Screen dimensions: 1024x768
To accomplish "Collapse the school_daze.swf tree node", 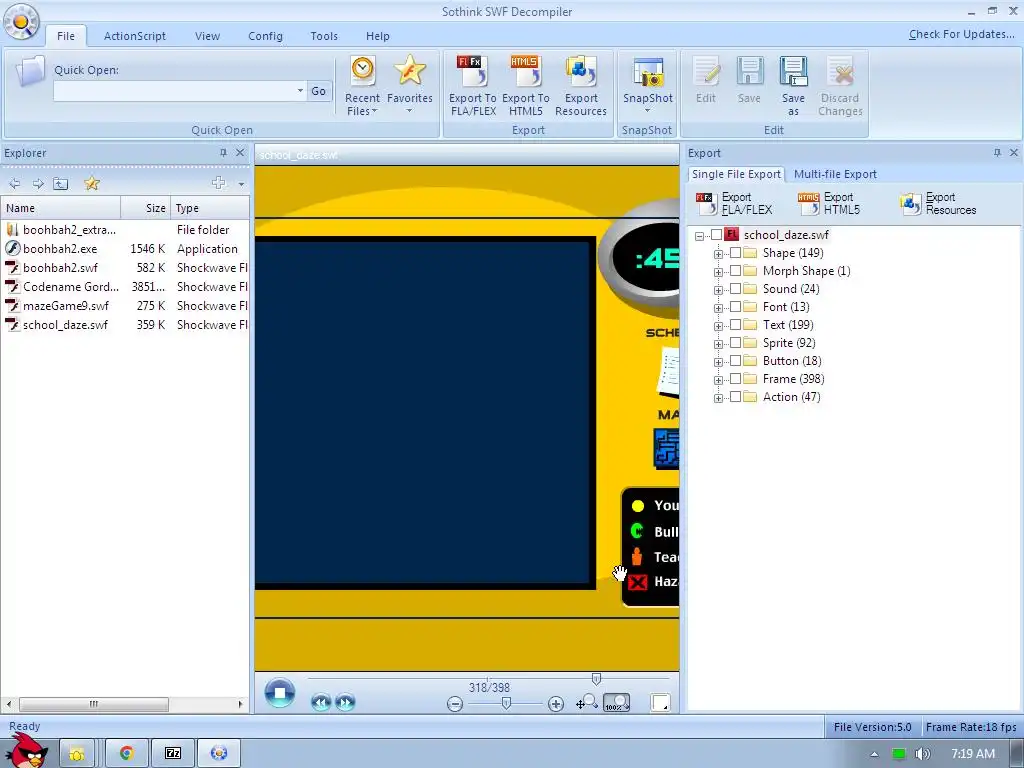I will [x=699, y=236].
